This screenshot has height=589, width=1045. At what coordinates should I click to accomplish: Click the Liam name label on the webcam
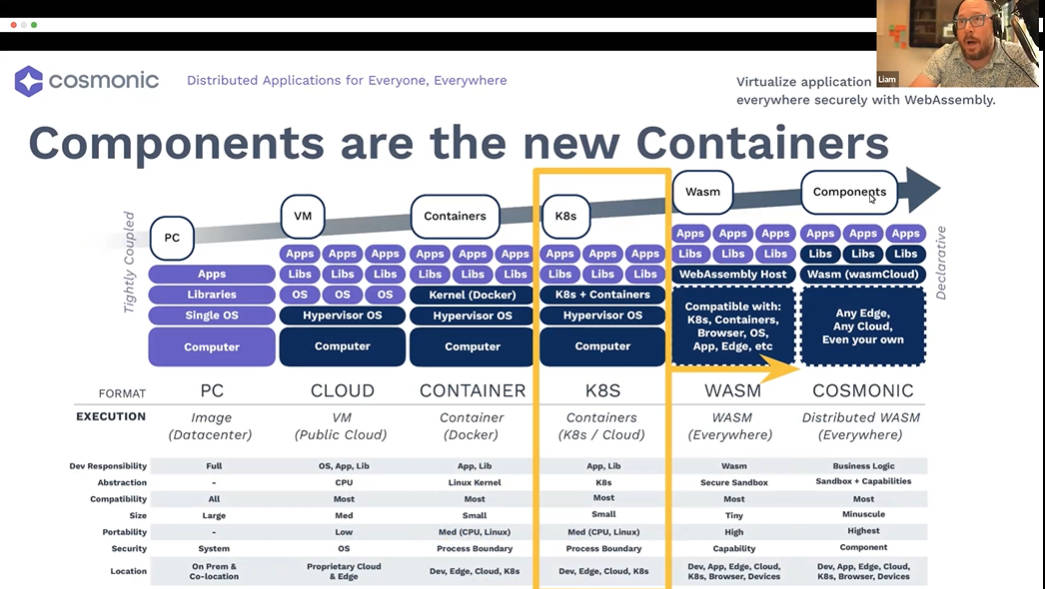[886, 79]
